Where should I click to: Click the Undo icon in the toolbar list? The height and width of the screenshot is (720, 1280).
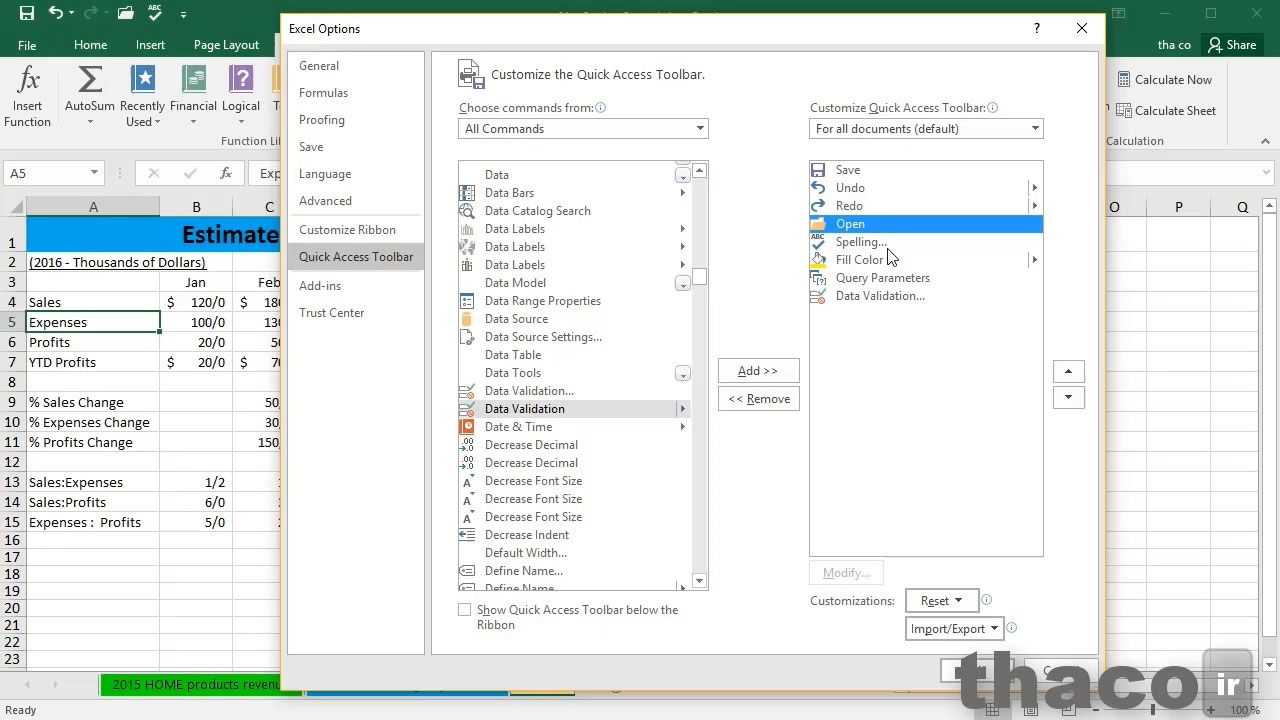pos(818,188)
